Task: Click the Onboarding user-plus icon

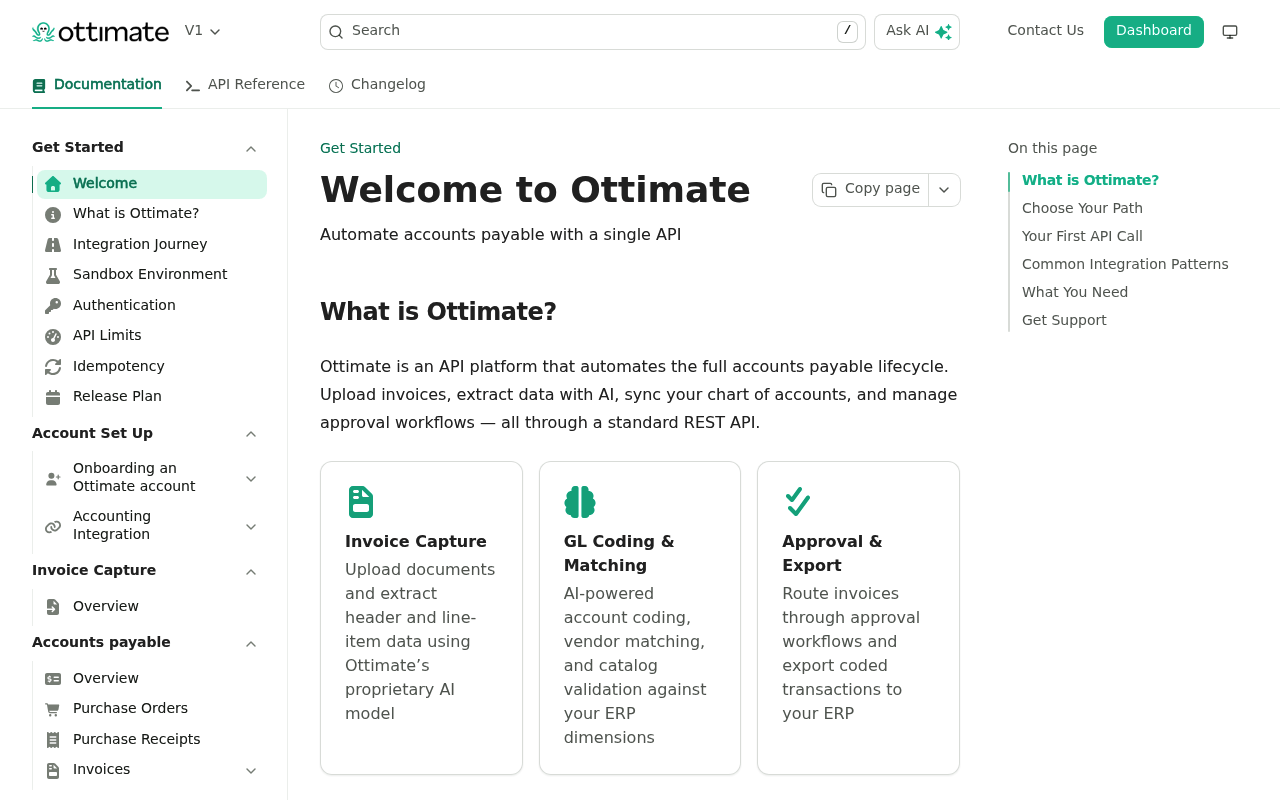Action: [x=53, y=479]
